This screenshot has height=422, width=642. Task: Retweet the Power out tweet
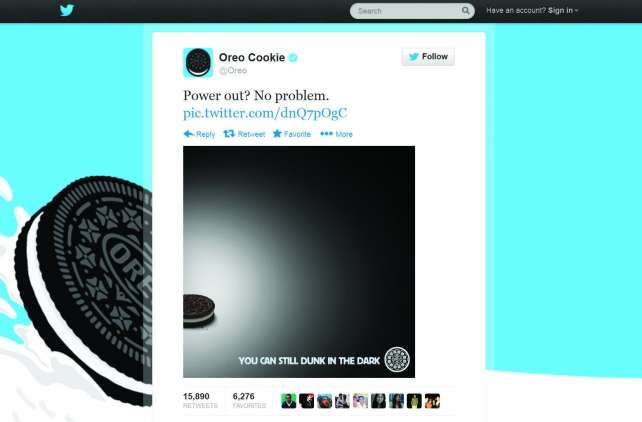(244, 134)
